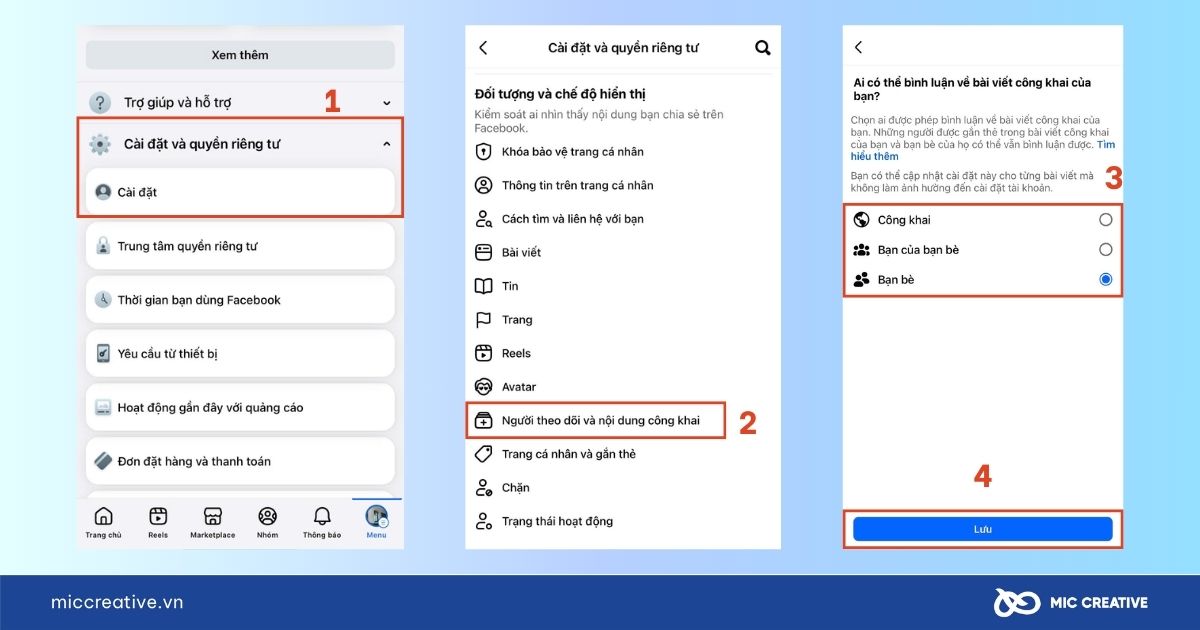Open Bài viết settings row

[621, 253]
